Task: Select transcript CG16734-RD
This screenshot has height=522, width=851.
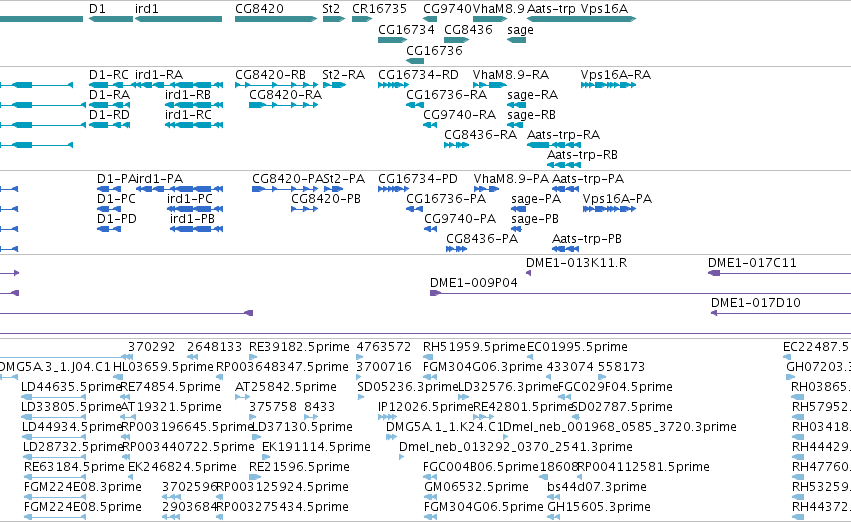Action: pyautogui.click(x=418, y=74)
